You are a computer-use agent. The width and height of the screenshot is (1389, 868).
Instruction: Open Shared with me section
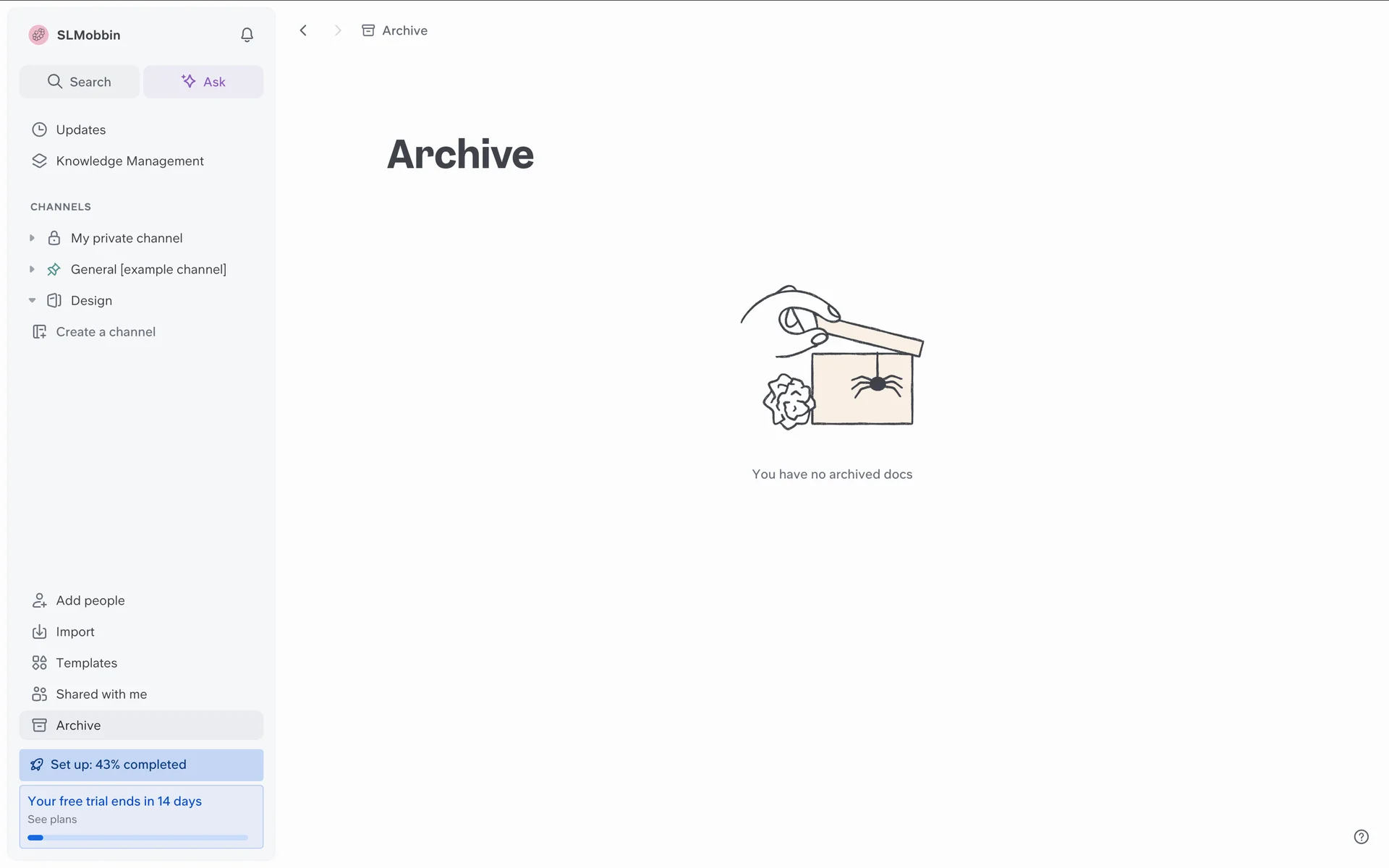[101, 694]
